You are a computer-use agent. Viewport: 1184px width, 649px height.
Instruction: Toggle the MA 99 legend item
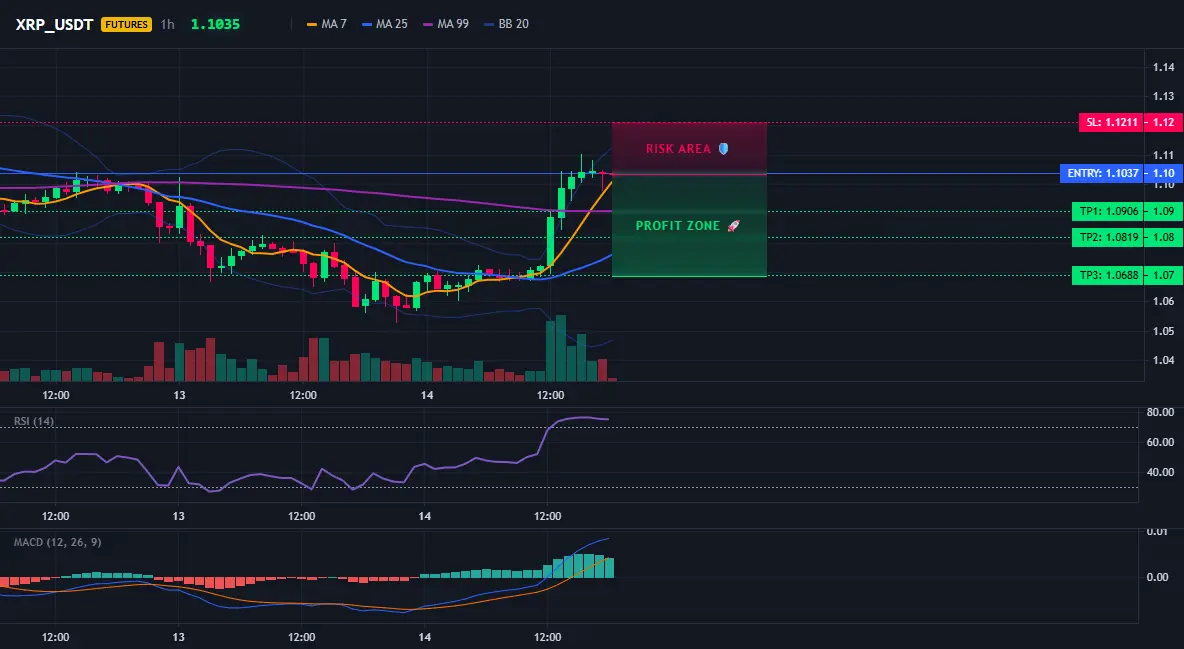tap(446, 24)
